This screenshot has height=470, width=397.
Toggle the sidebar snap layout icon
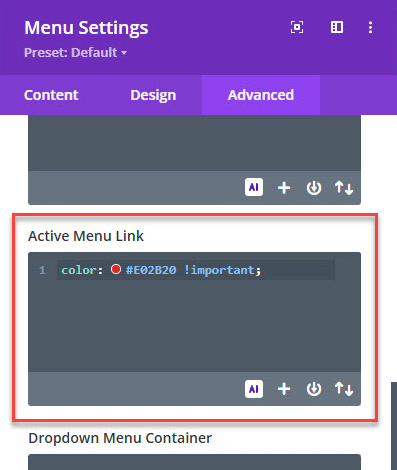(x=337, y=27)
